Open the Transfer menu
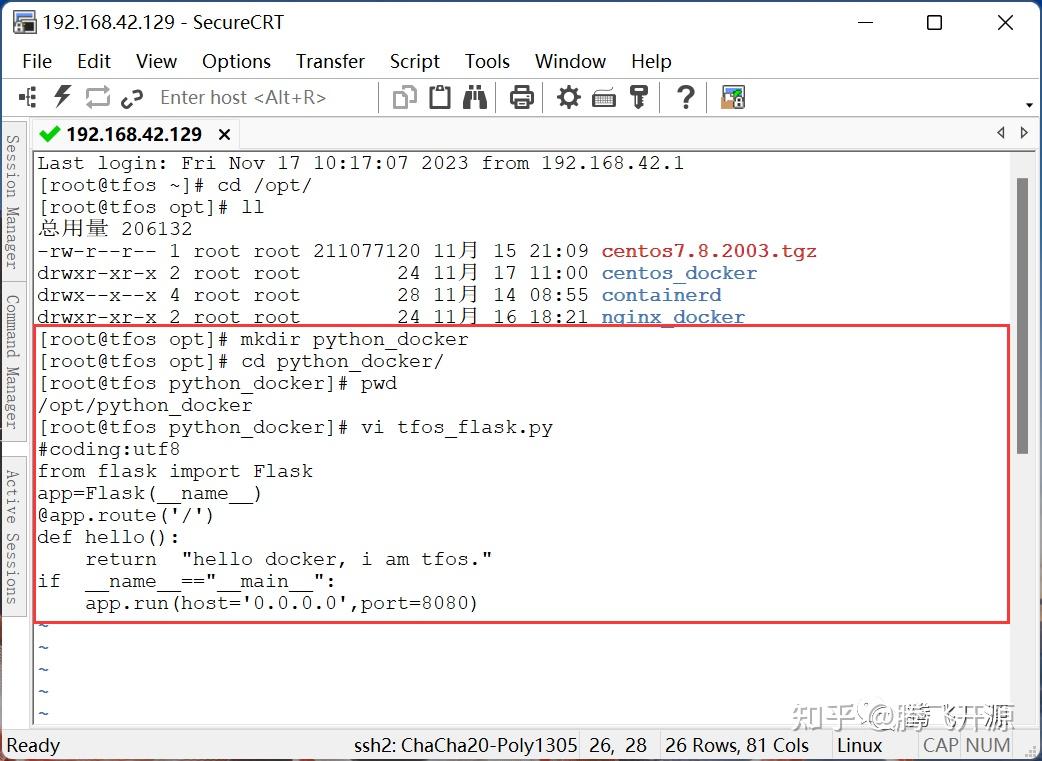The height and width of the screenshot is (761, 1042). point(330,61)
